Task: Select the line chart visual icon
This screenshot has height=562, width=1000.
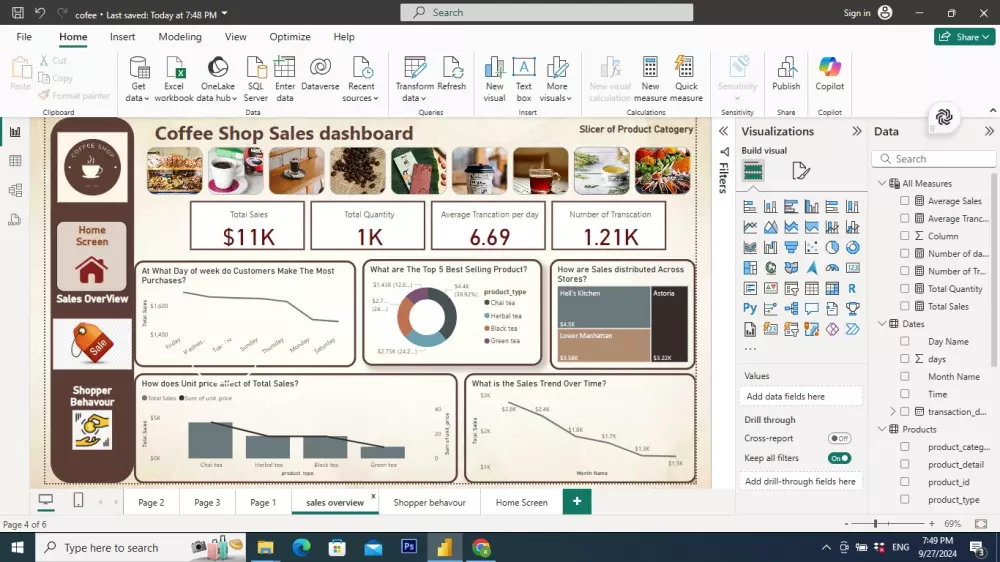Action: click(x=750, y=227)
